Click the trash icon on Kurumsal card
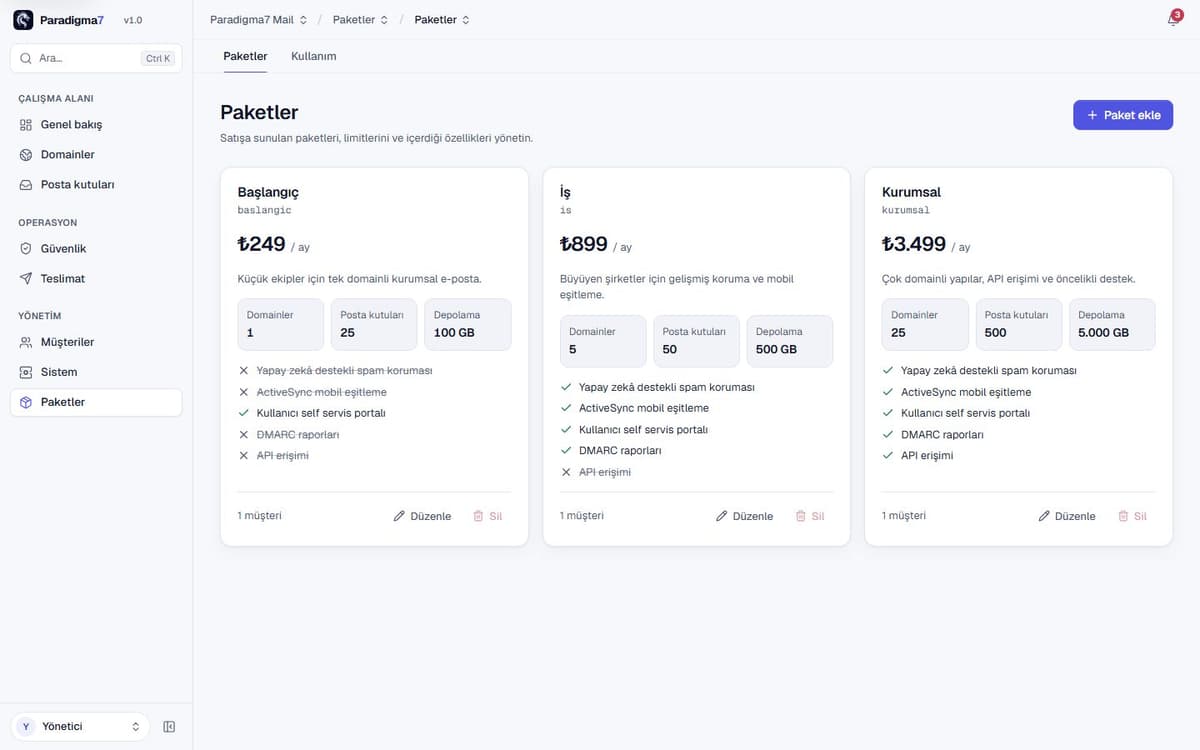The width and height of the screenshot is (1200, 750). pyautogui.click(x=1123, y=516)
